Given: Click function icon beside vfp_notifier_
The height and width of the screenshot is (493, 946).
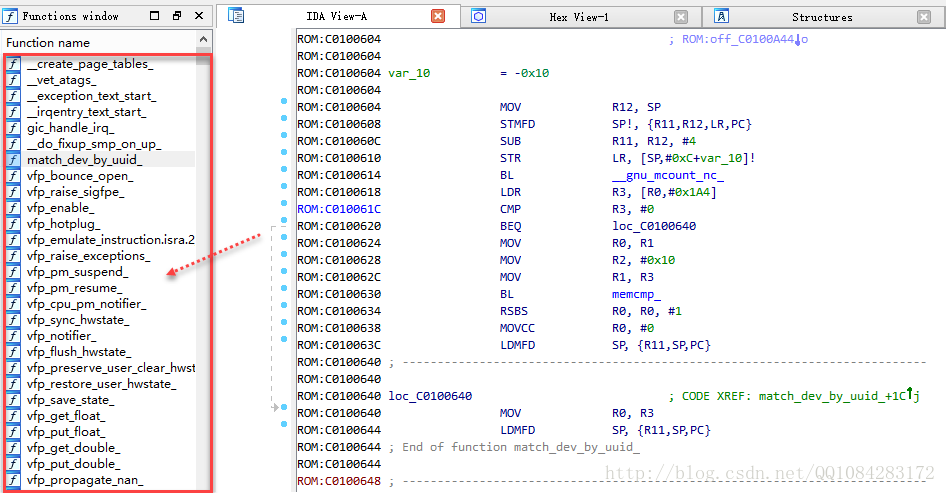Looking at the screenshot, I should [x=13, y=336].
